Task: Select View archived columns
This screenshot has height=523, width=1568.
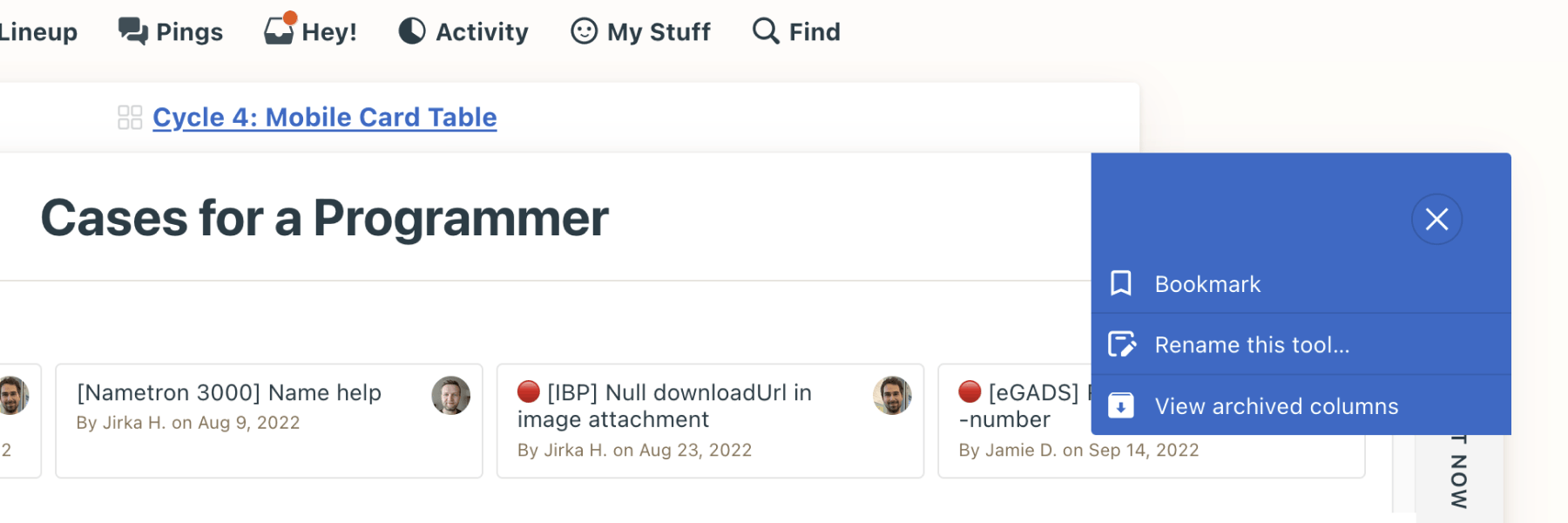Action: [1276, 406]
